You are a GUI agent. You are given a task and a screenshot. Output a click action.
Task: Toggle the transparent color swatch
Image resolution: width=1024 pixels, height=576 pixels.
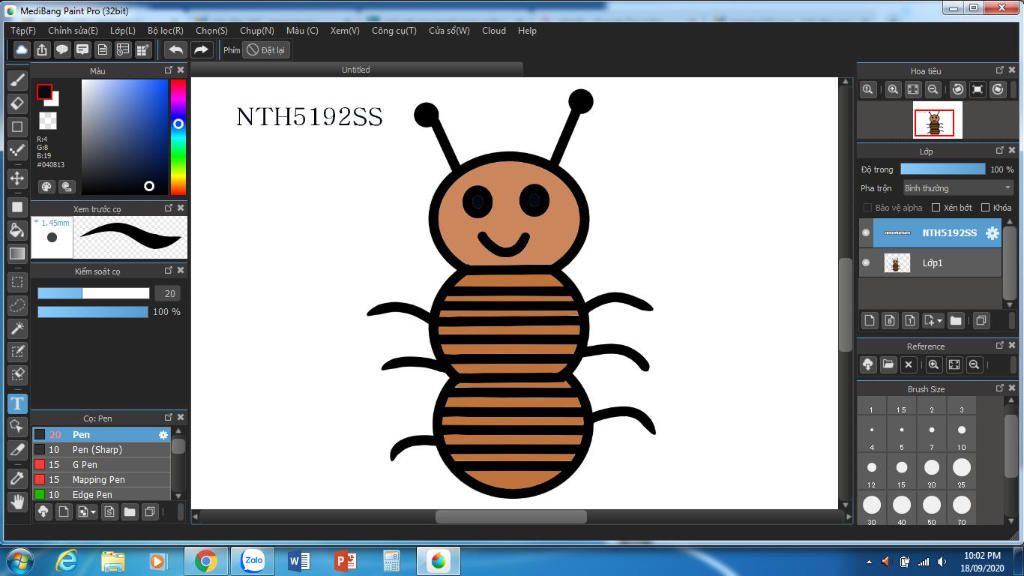(x=48, y=120)
